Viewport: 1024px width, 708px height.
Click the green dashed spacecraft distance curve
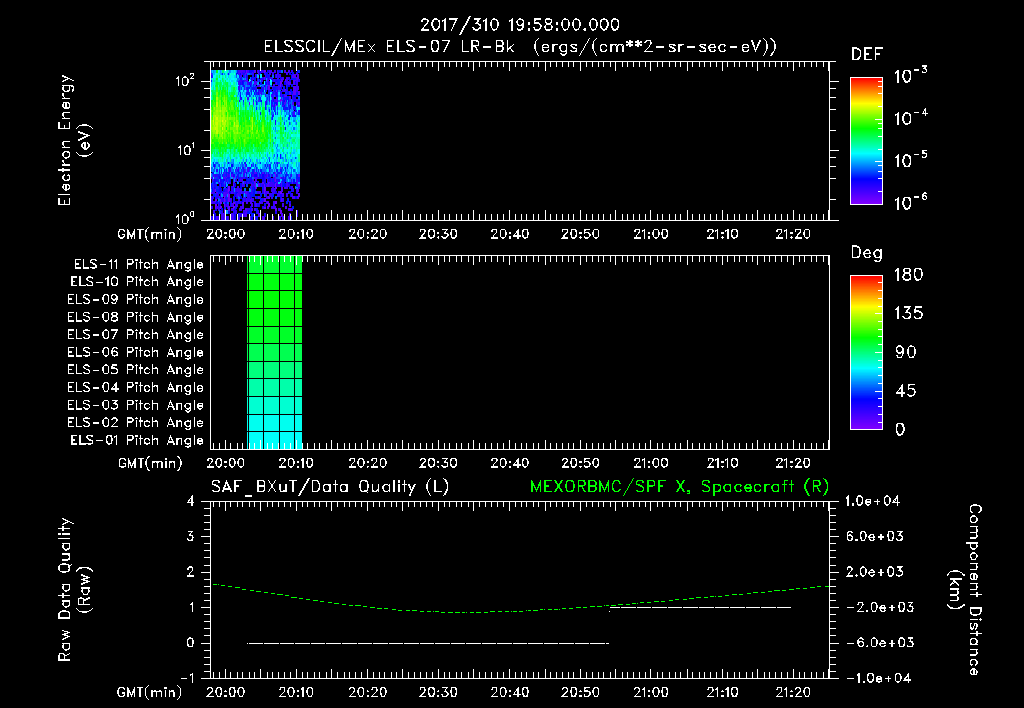tap(520, 599)
